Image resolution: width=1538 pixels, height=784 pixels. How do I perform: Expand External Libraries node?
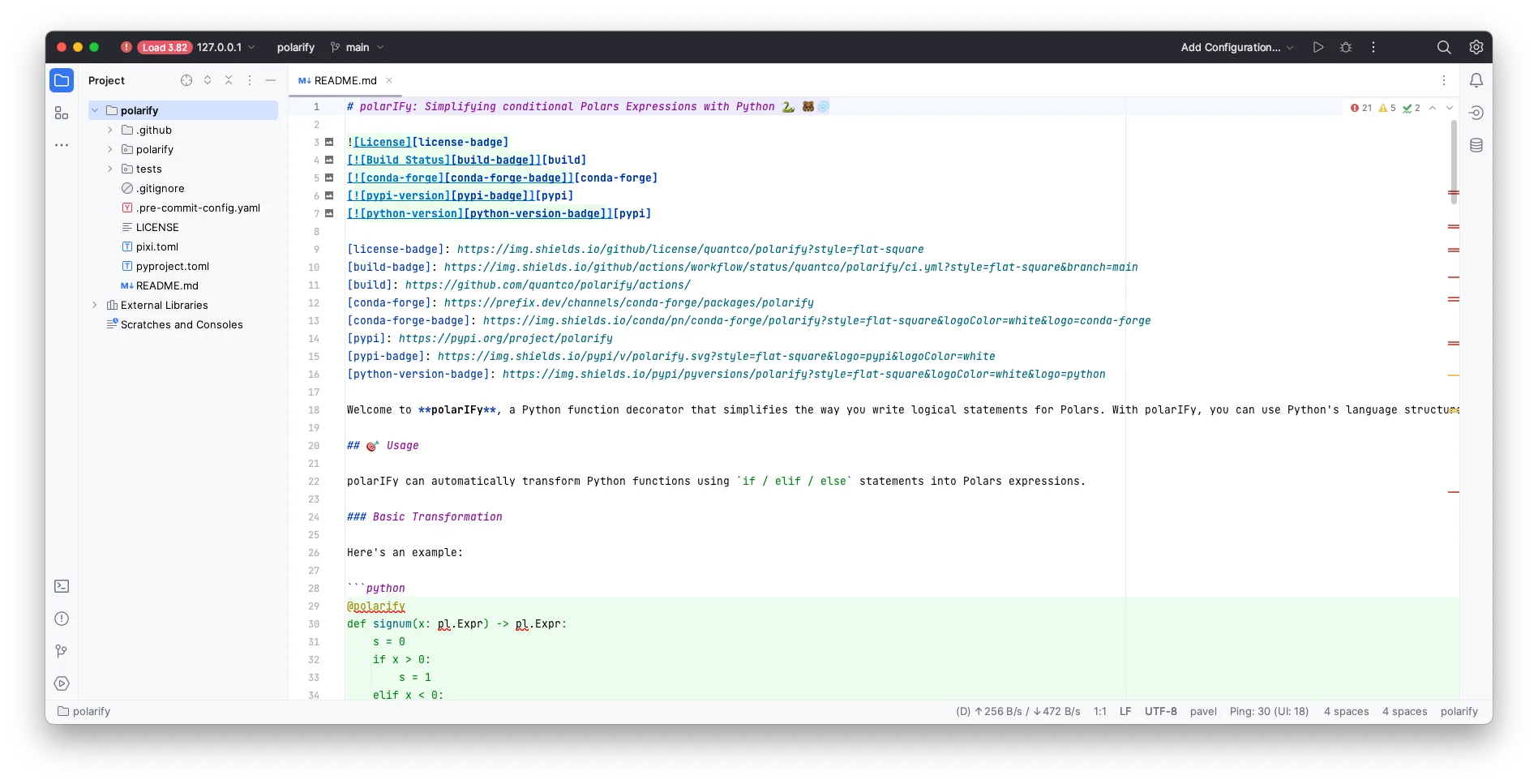coord(95,305)
